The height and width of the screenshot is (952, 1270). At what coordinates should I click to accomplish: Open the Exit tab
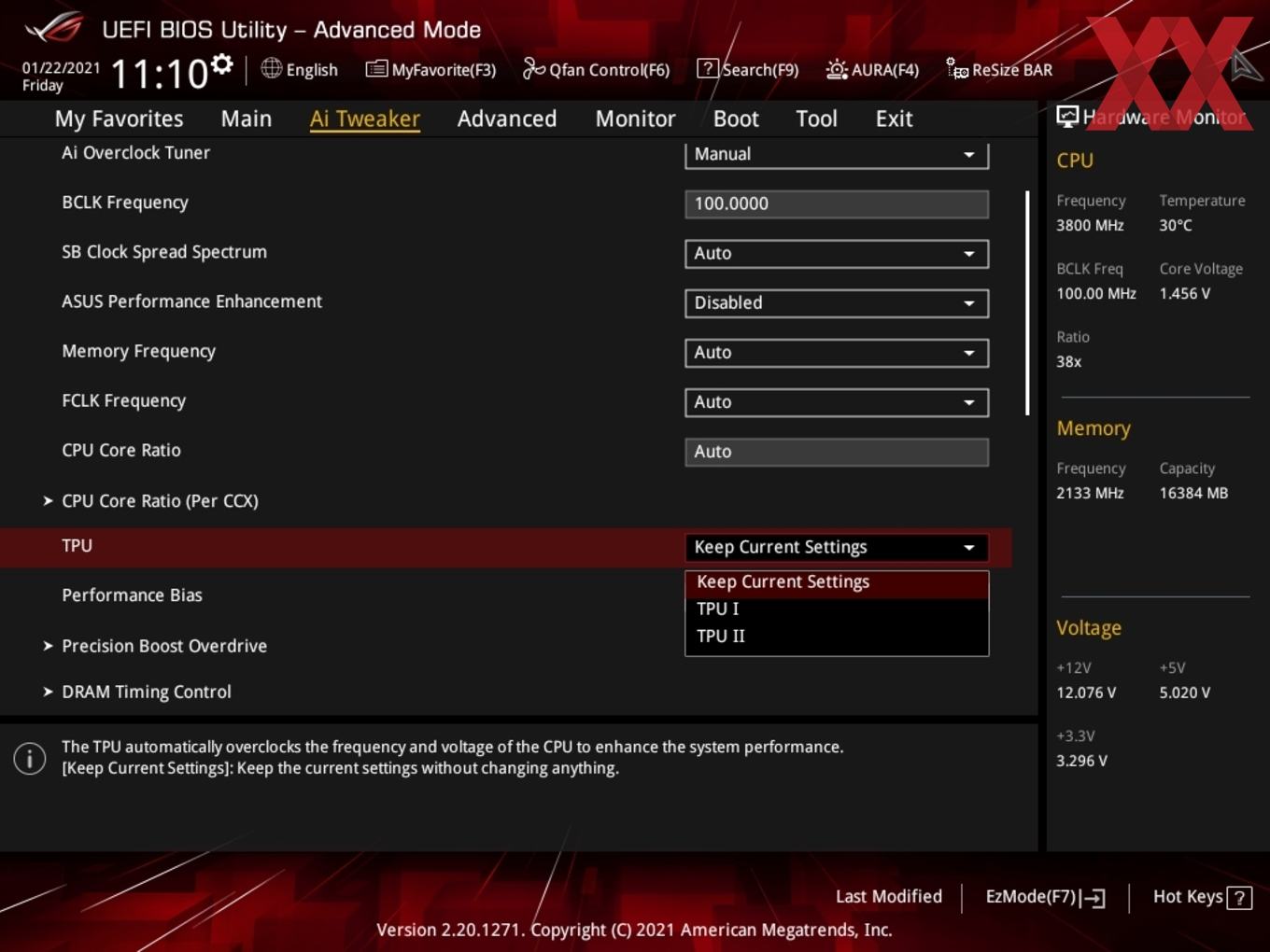pyautogui.click(x=894, y=119)
